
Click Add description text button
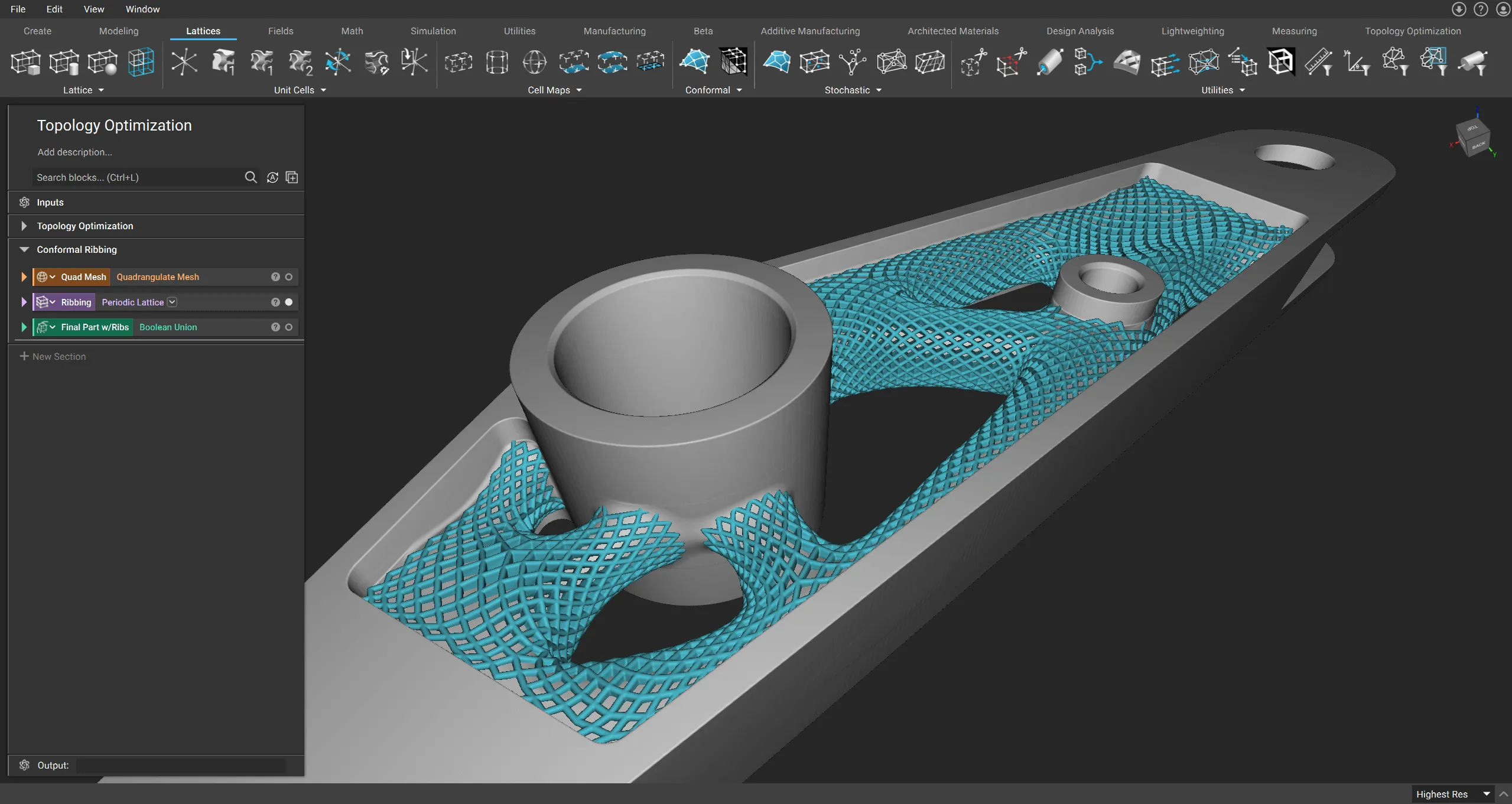click(74, 152)
